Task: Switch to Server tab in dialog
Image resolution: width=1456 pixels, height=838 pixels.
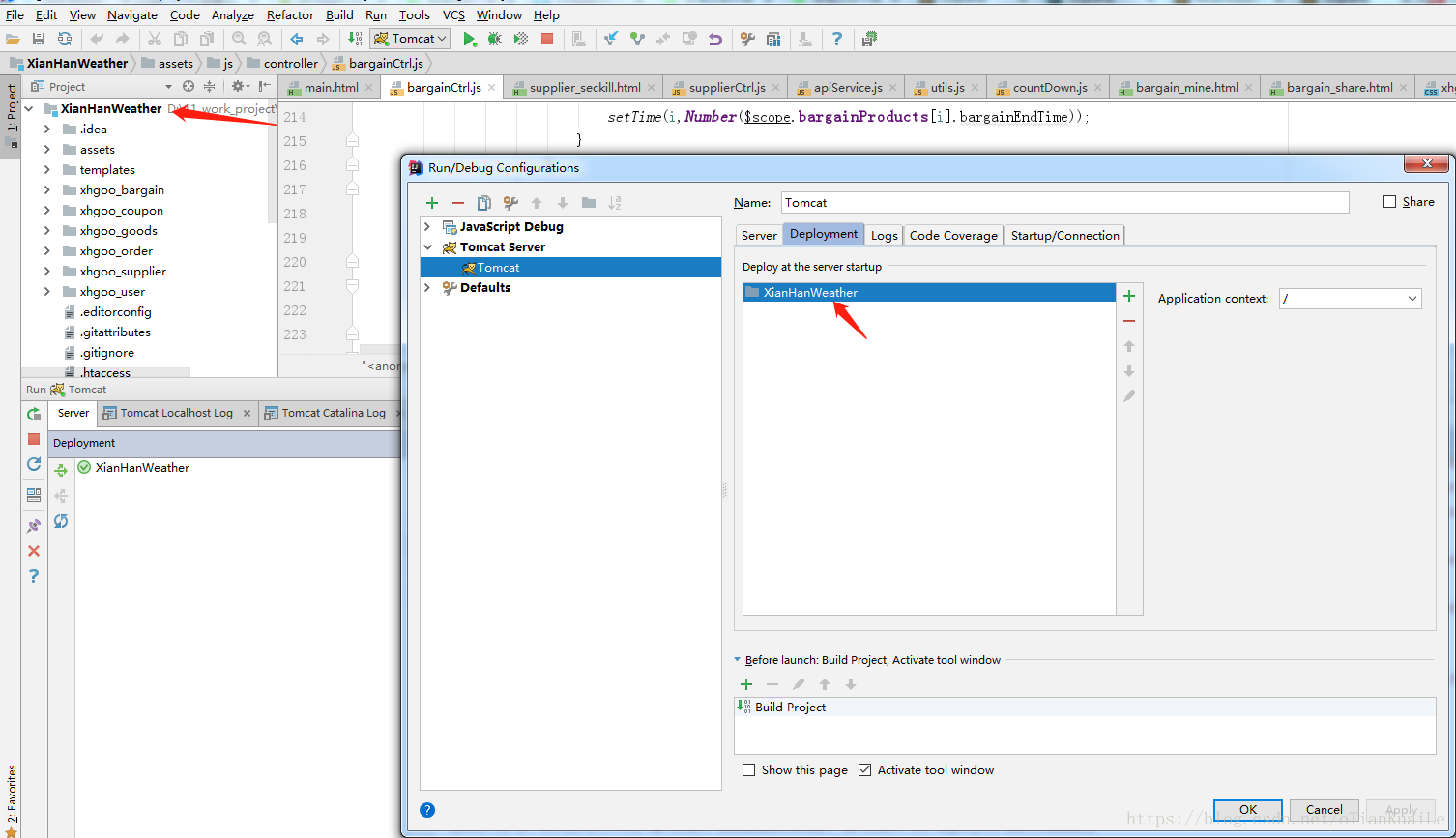Action: coord(759,235)
